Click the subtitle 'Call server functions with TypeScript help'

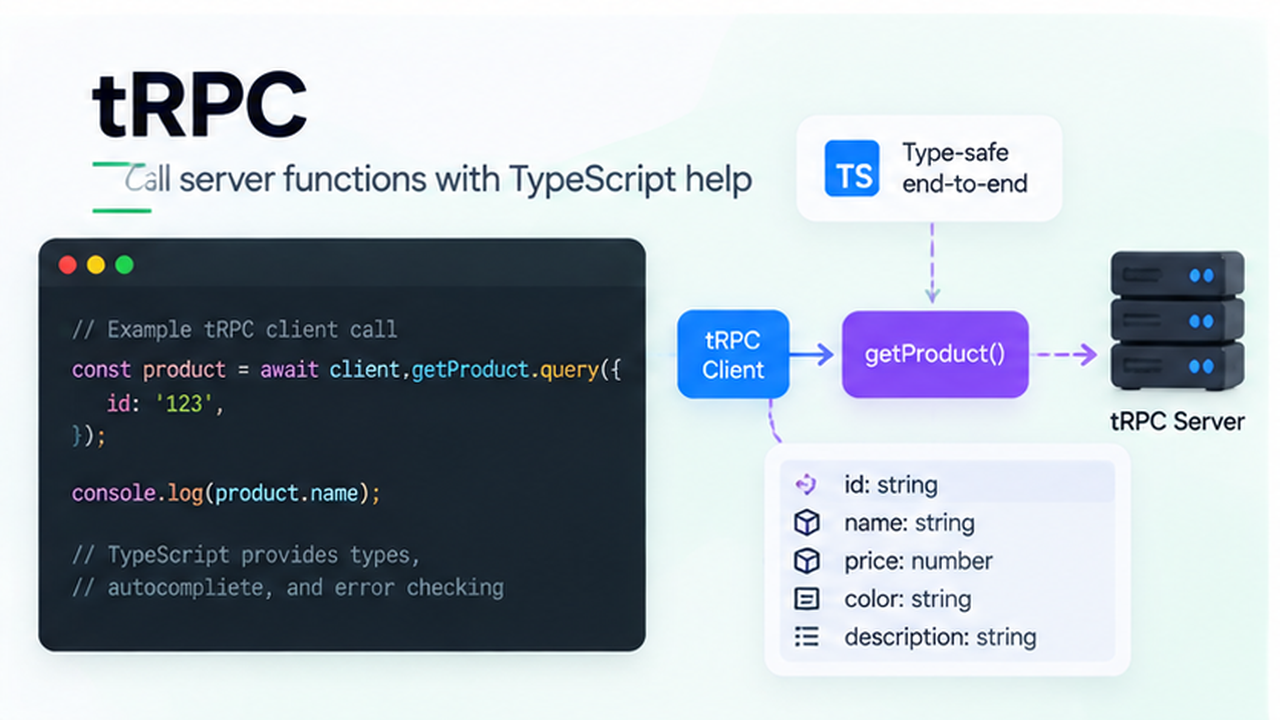click(x=438, y=181)
